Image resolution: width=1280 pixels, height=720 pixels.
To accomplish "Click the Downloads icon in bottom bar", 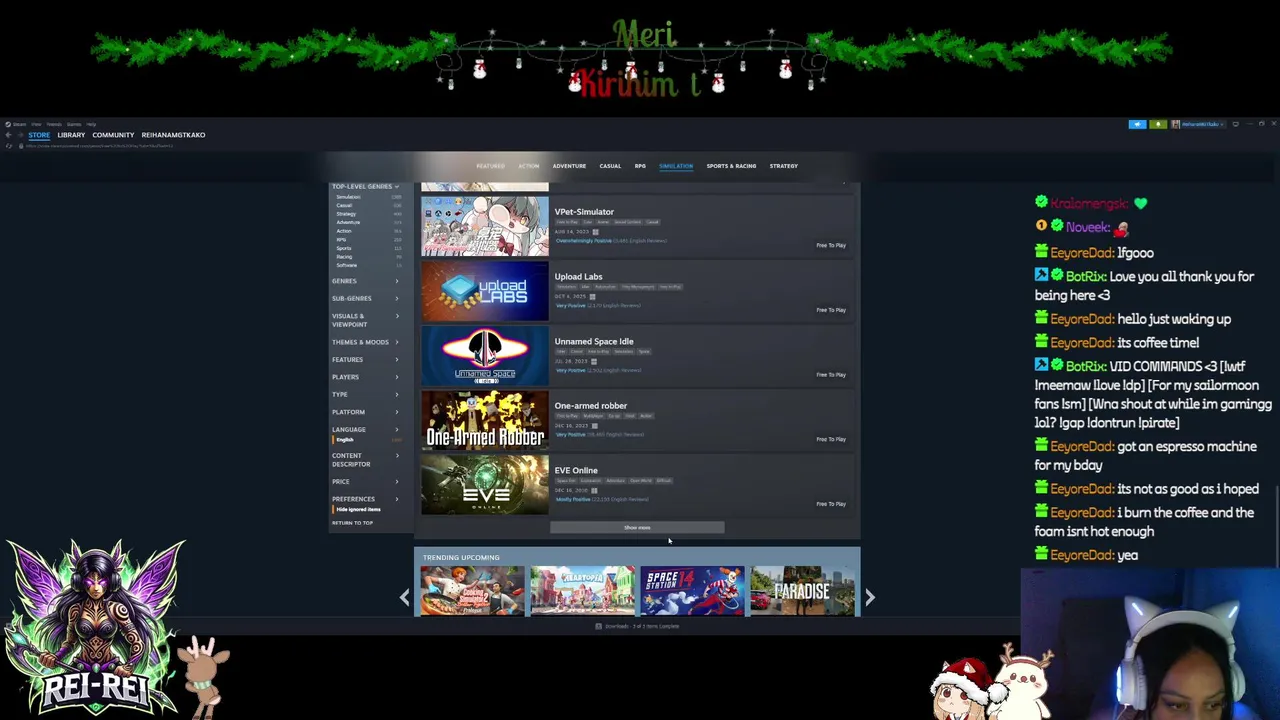I will [598, 626].
